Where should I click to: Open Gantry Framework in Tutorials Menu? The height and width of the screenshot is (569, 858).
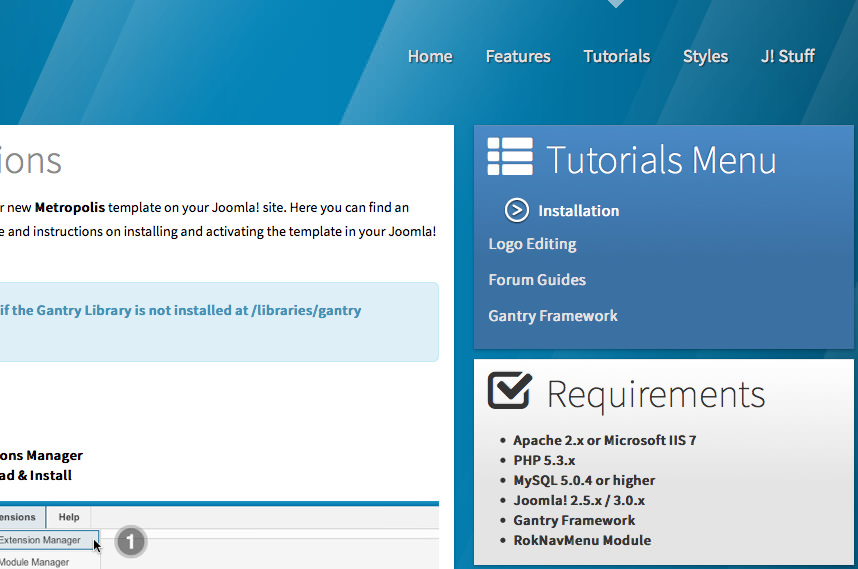click(553, 316)
